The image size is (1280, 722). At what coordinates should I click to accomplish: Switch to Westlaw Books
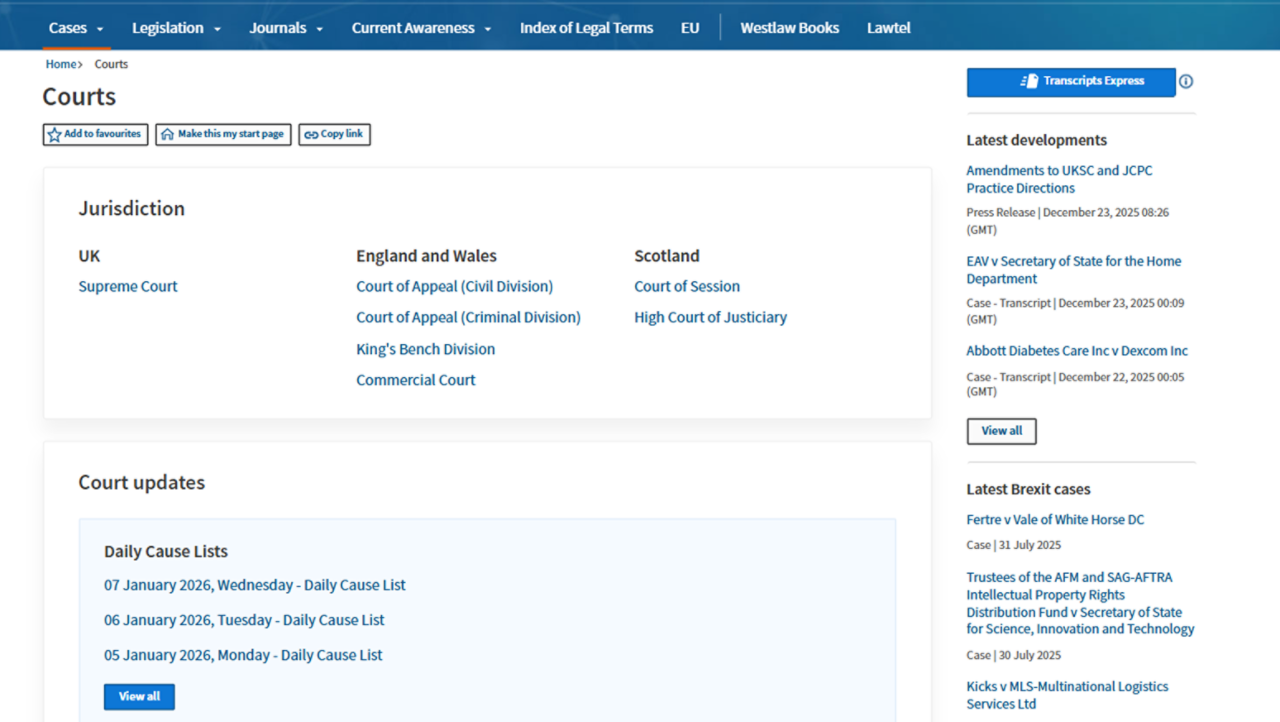789,28
